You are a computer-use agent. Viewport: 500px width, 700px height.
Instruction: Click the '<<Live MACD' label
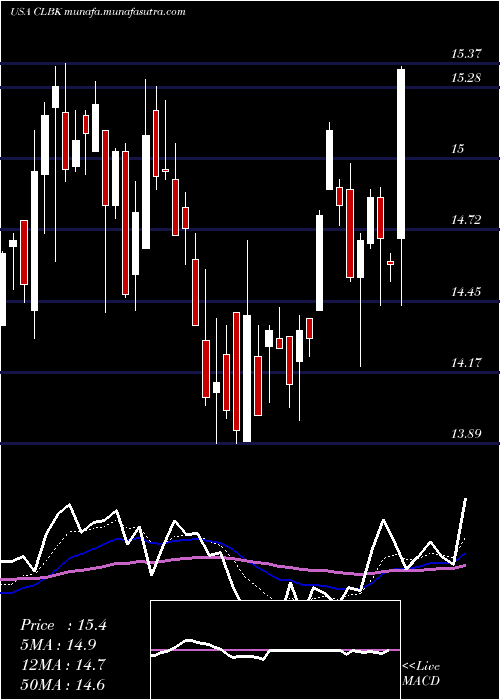click(x=421, y=674)
